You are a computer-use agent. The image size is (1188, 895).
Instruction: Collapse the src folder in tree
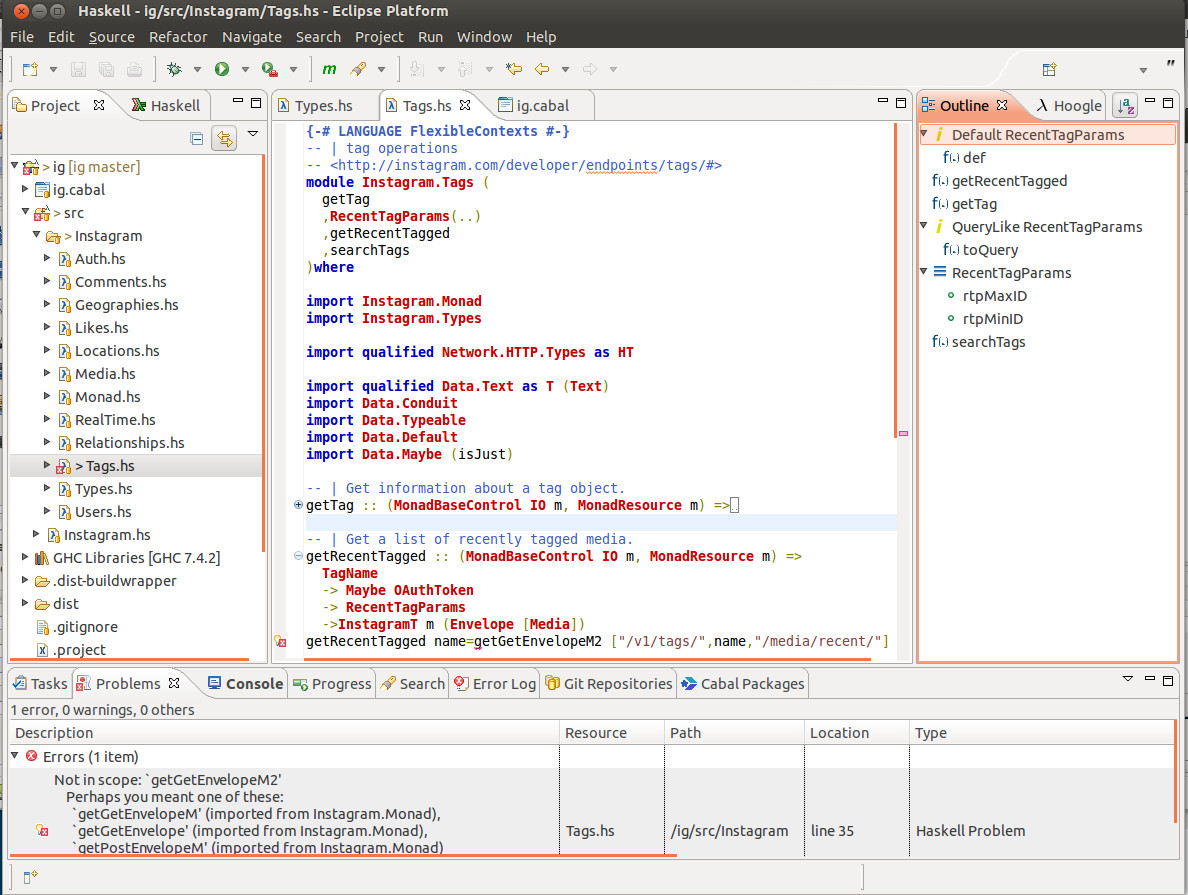[25, 212]
